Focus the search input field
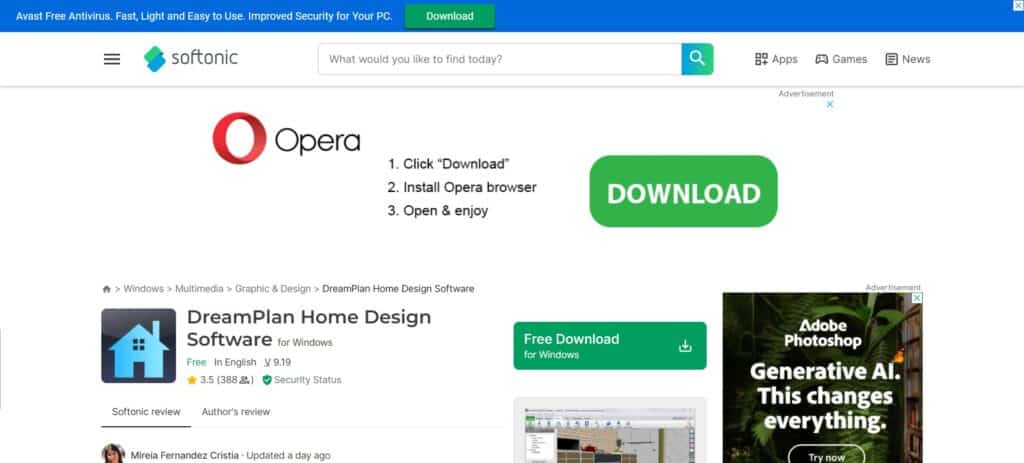Viewport: 1024px width, 463px height. 500,59
